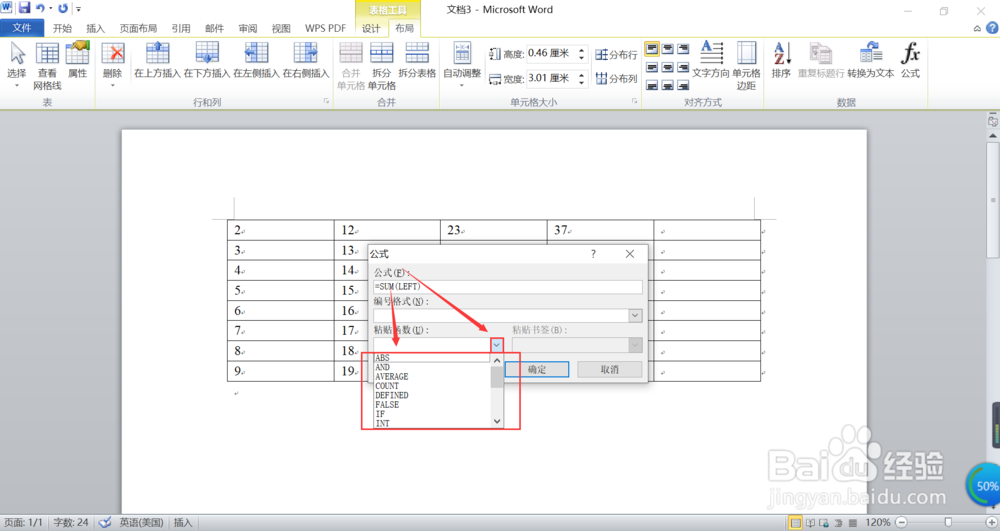Image resolution: width=1000 pixels, height=531 pixels.
Task: Toggle Insert (插入) mode in status bar
Action: [182, 523]
